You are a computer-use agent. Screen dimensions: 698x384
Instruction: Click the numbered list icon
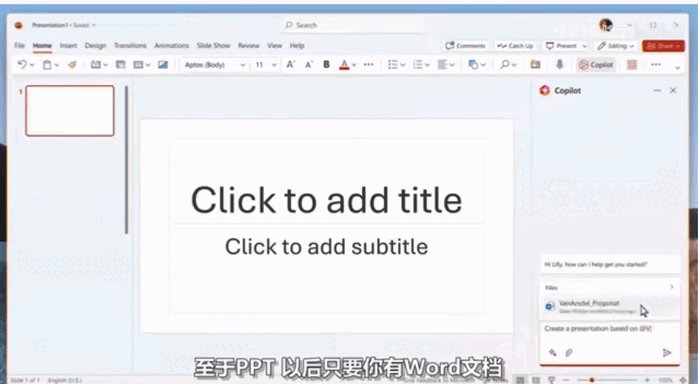[x=418, y=65]
